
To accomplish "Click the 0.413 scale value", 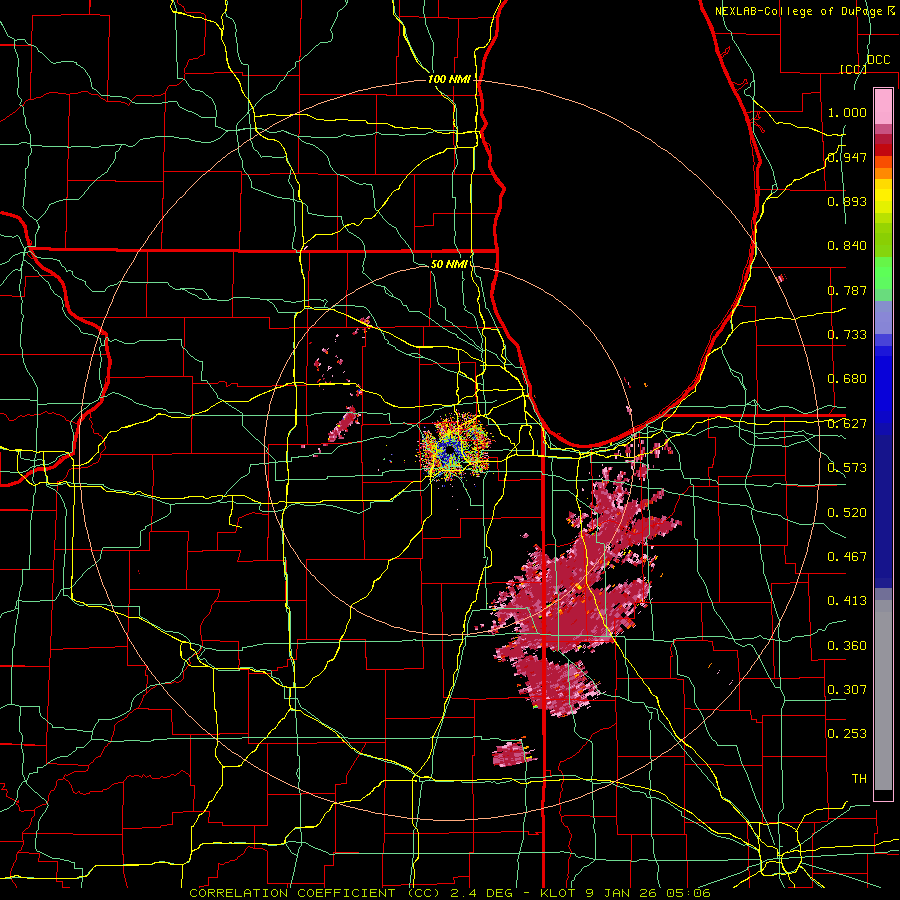I will tap(847, 601).
